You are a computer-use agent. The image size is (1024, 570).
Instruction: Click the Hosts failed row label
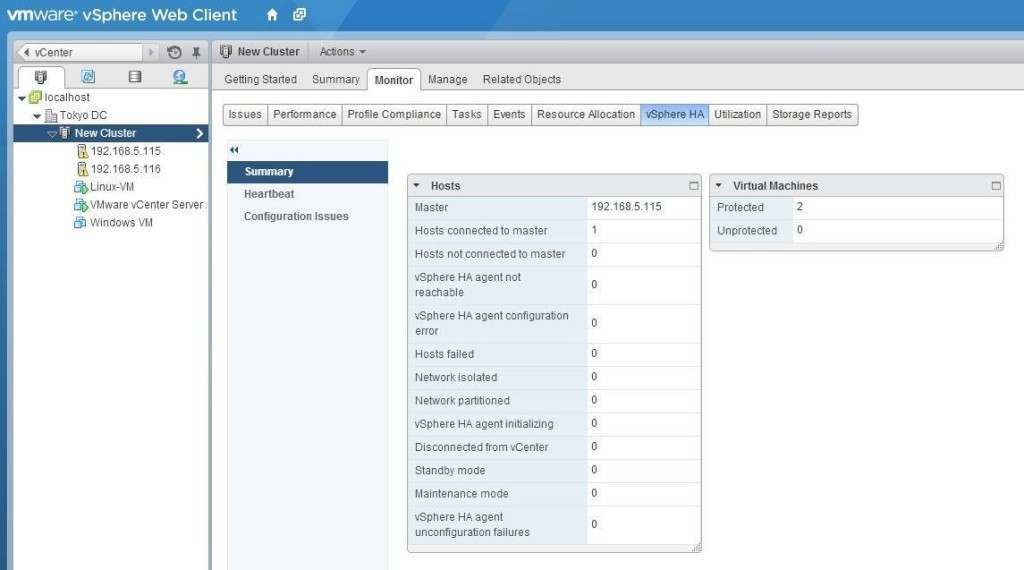[444, 354]
